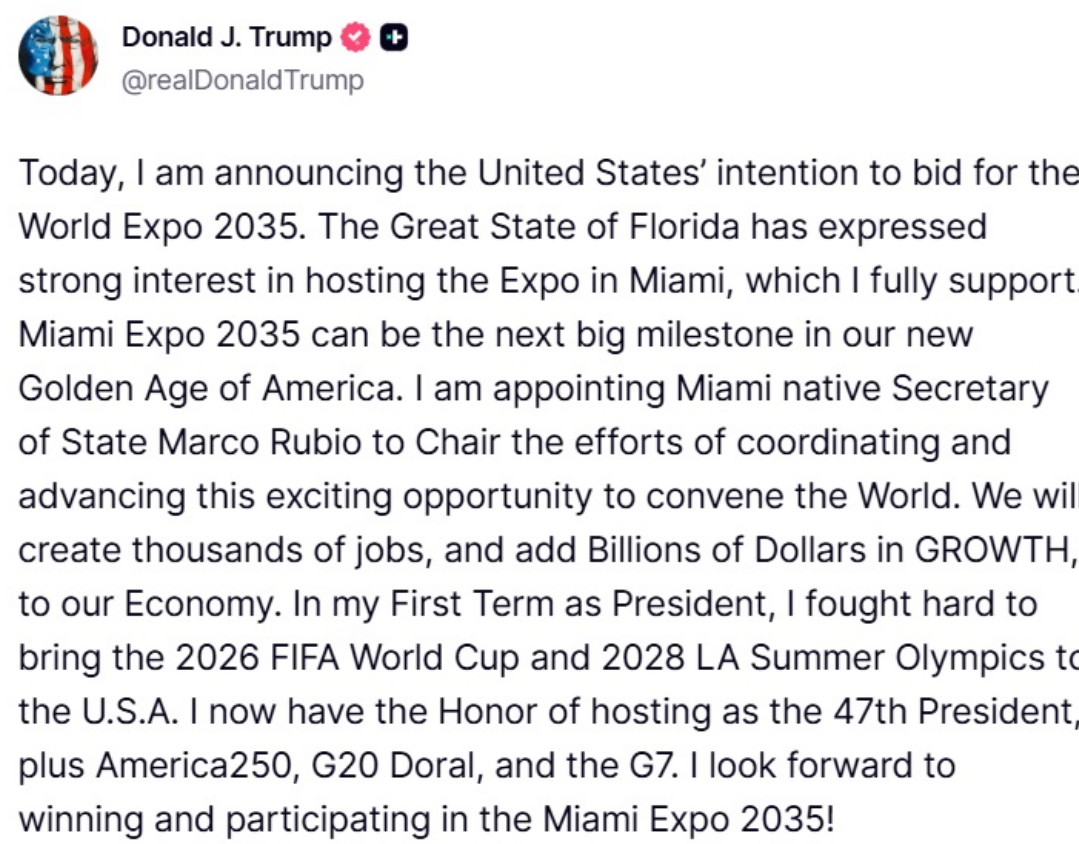Click the @realDonaldTrump handle
This screenshot has height=844, width=1079.
tap(242, 80)
